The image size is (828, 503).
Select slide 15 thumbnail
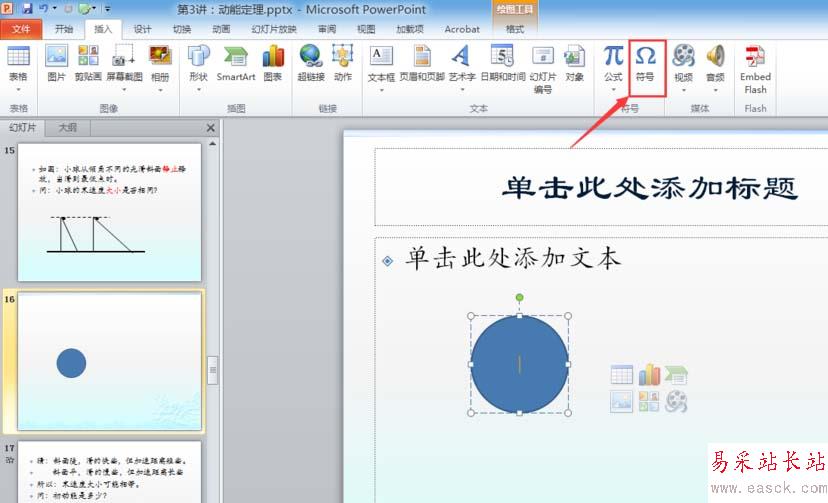pyautogui.click(x=109, y=212)
